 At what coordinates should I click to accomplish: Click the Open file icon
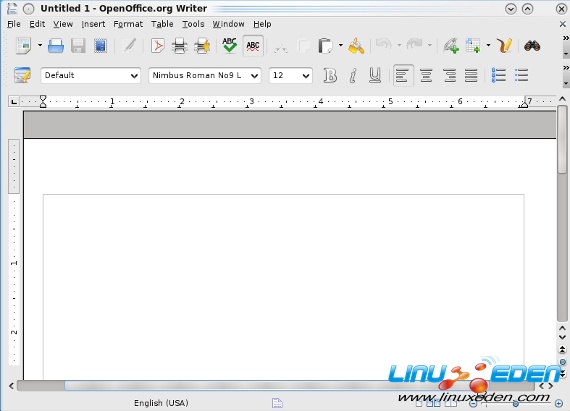pos(56,46)
